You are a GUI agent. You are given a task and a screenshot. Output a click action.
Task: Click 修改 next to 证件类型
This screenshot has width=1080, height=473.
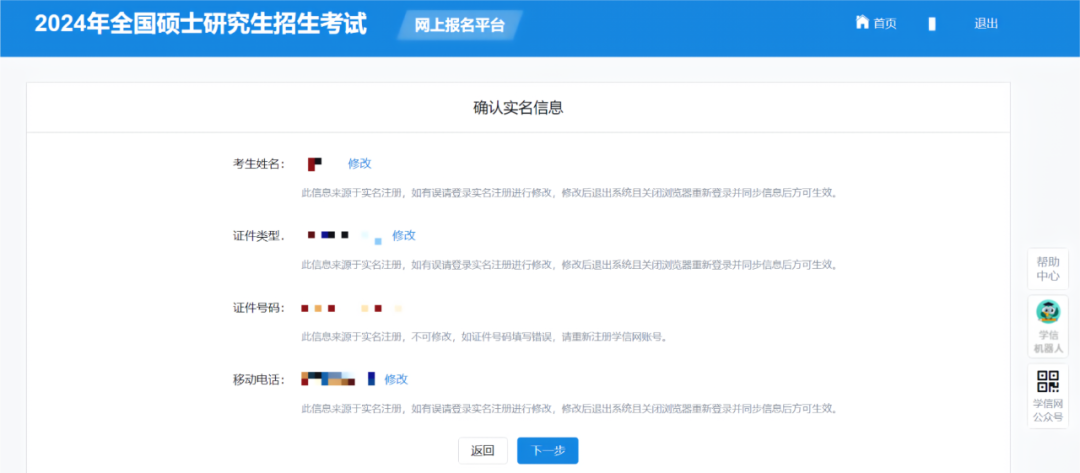click(403, 236)
